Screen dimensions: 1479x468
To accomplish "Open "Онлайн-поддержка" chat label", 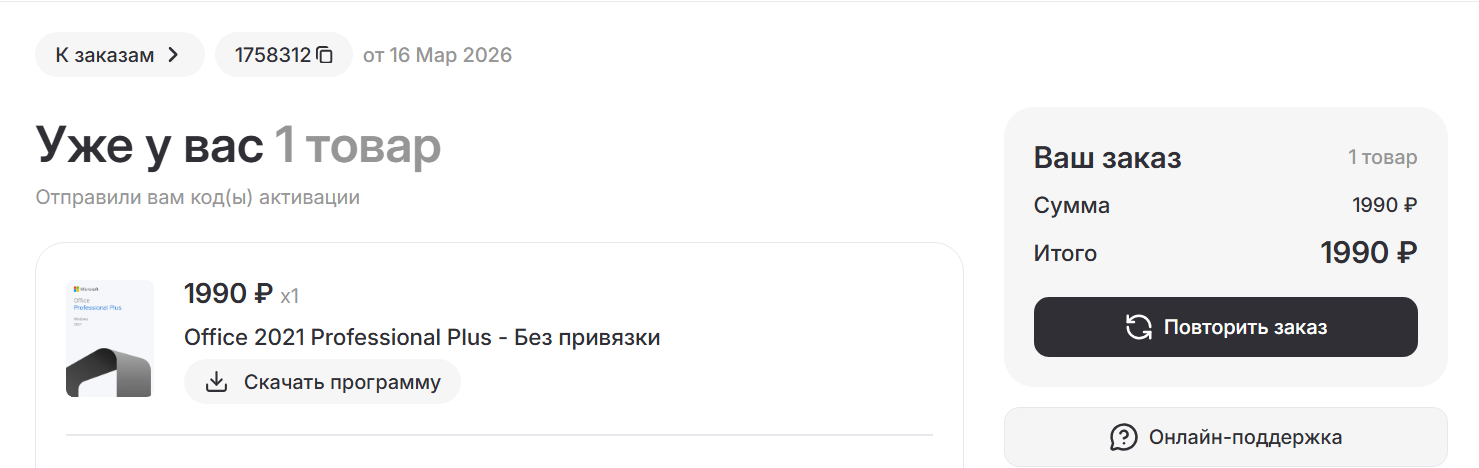I will (1245, 437).
